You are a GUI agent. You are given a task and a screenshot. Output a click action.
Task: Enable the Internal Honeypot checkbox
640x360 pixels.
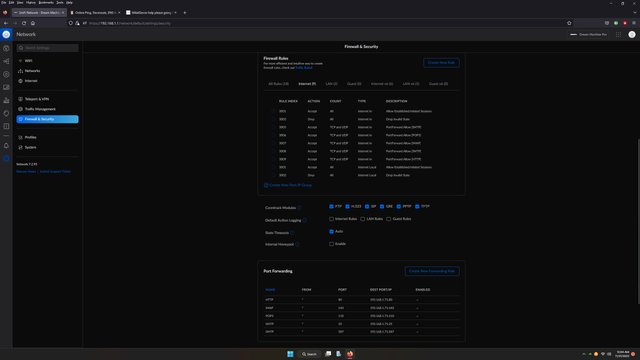tap(331, 244)
